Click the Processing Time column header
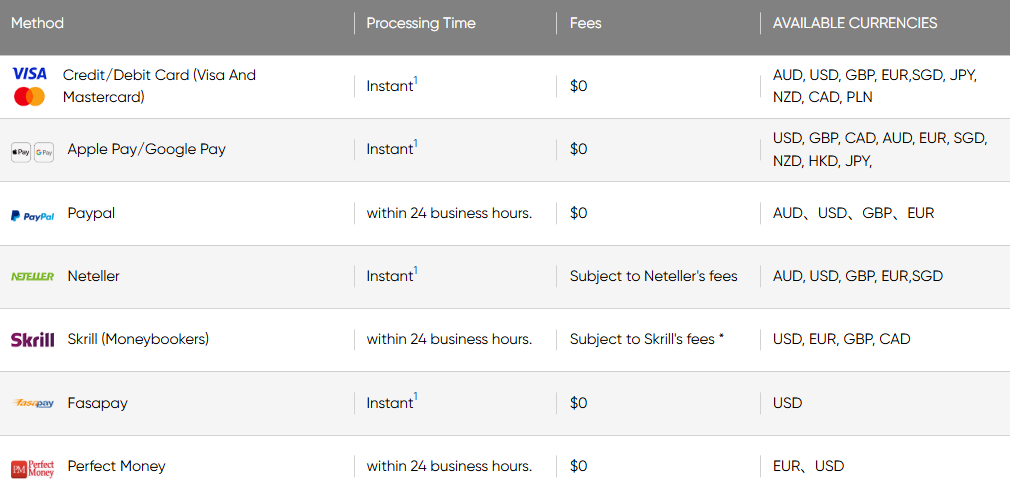Image resolution: width=1010 pixels, height=494 pixels. coord(421,23)
